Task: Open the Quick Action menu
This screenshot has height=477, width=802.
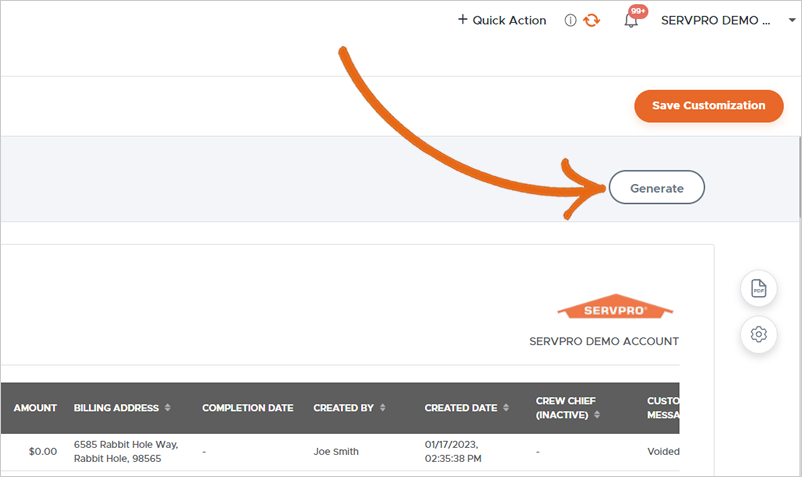Action: tap(502, 20)
